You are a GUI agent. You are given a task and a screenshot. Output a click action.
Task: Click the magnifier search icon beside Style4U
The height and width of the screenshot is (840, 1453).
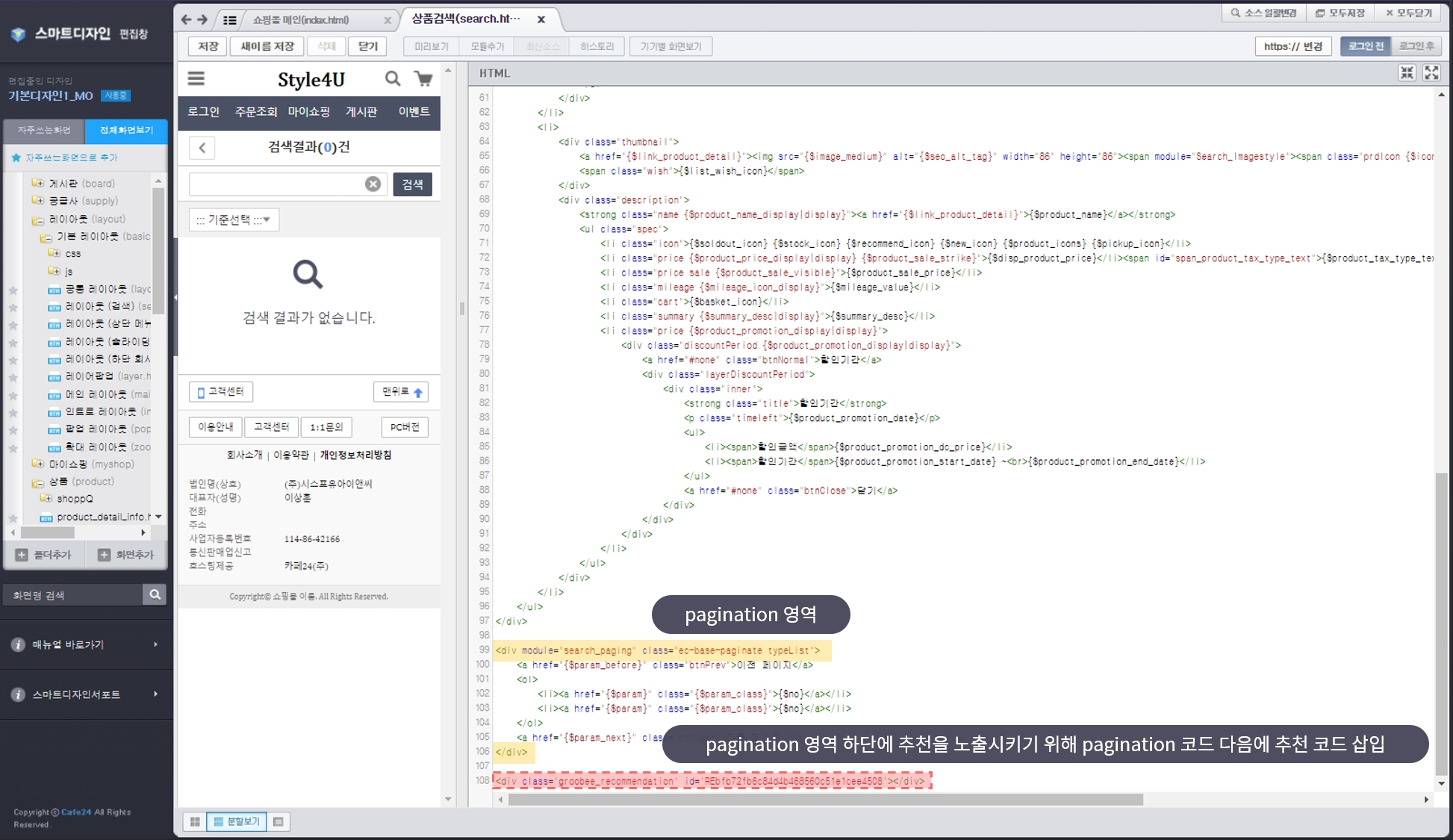(392, 78)
